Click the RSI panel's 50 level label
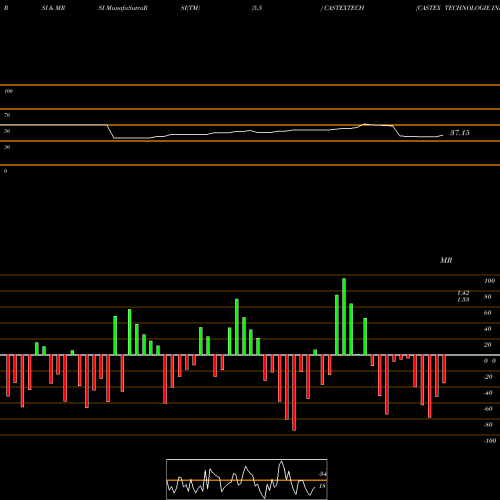This screenshot has width=500, height=500. (x=7, y=131)
